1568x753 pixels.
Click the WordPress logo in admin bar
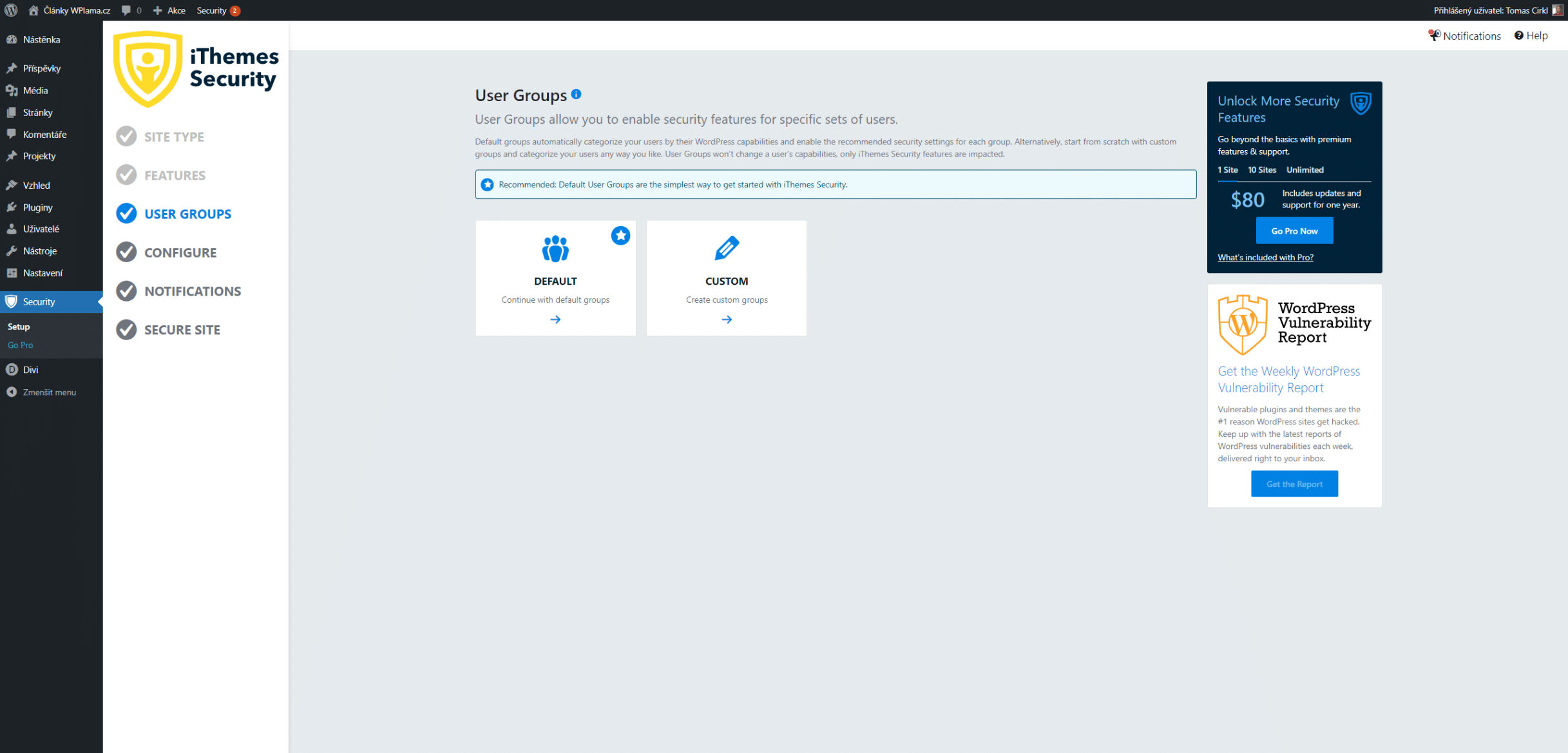(11, 10)
